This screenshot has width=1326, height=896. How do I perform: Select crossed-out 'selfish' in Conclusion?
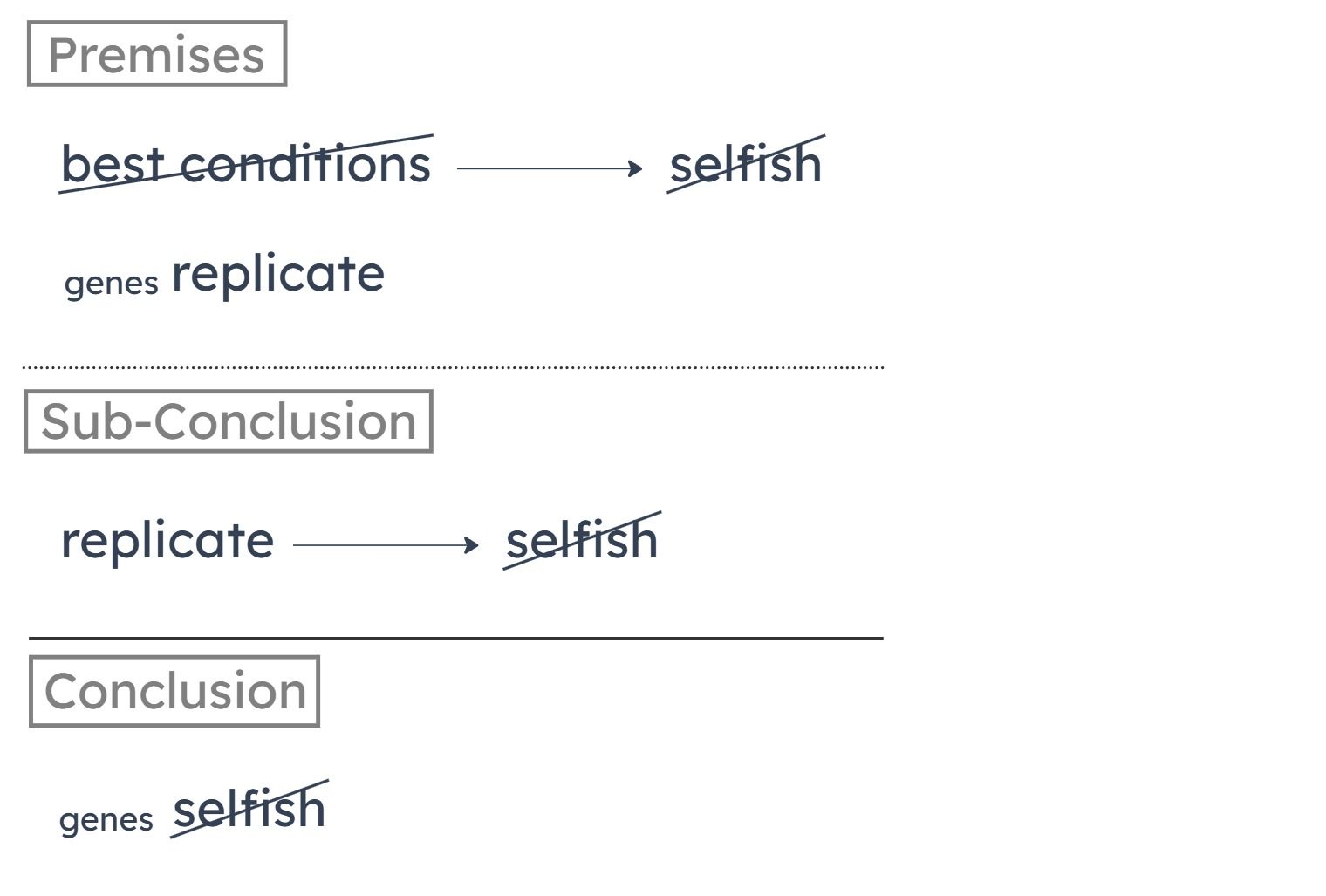click(249, 809)
